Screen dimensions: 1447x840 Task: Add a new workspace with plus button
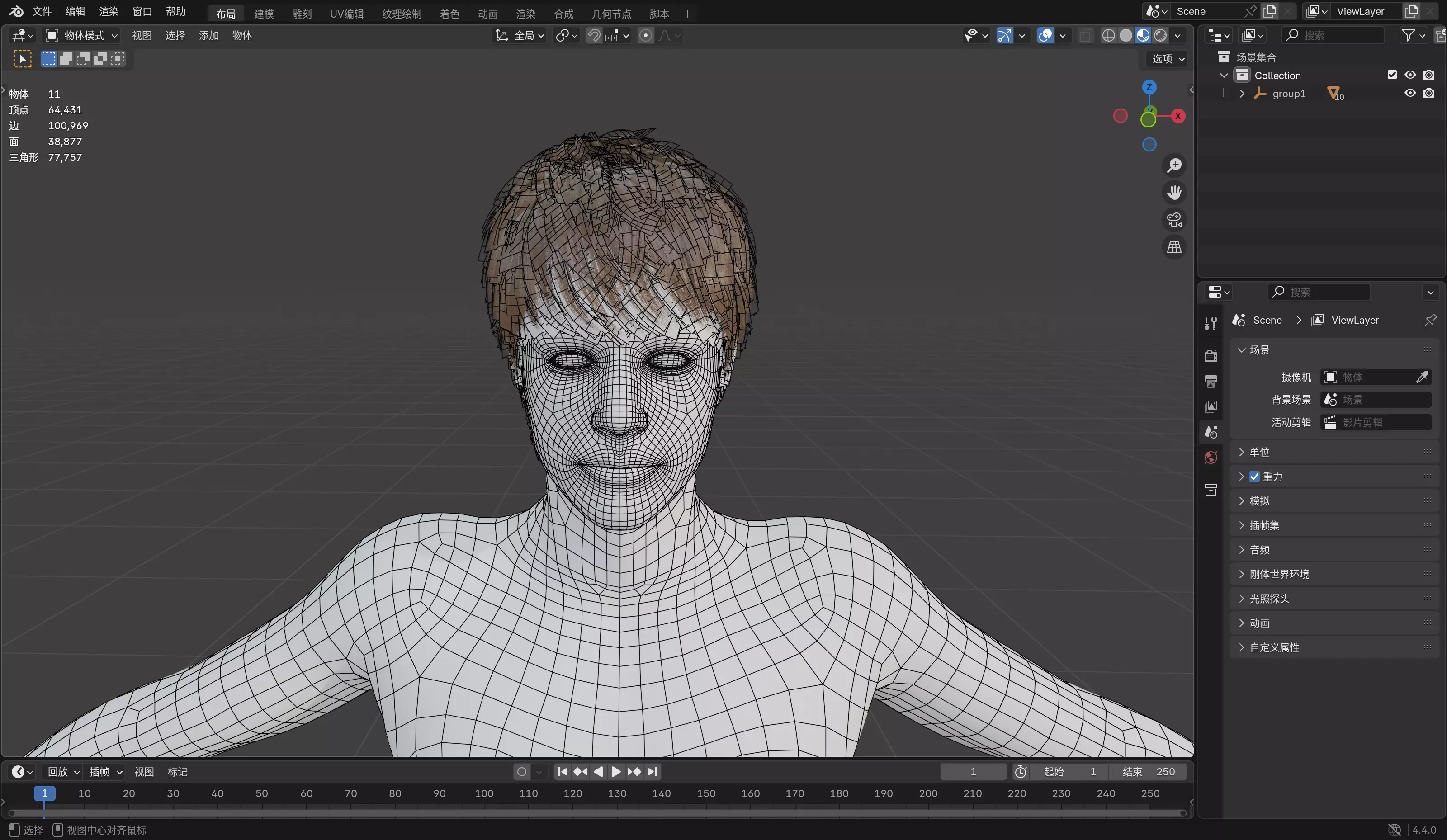click(x=687, y=13)
